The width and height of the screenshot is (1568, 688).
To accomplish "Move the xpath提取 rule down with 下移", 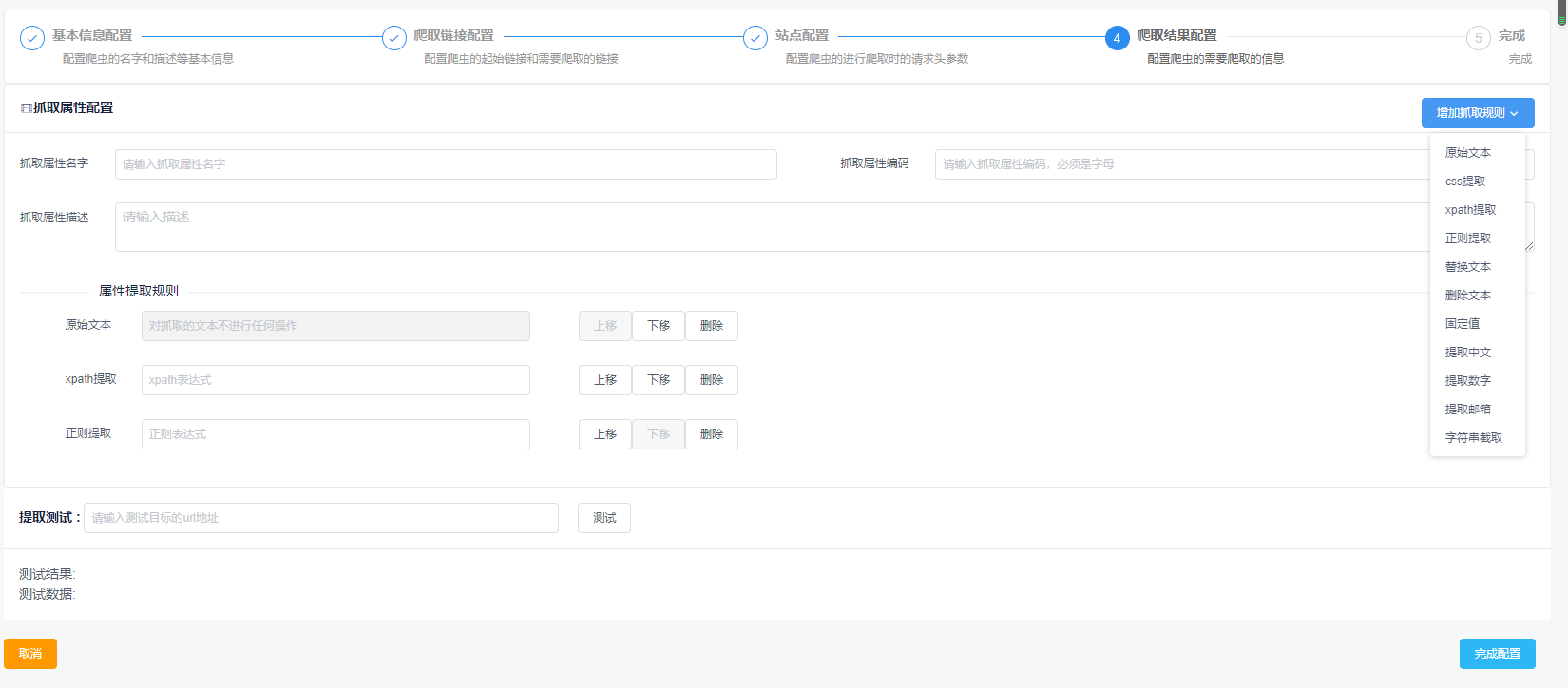I will click(x=659, y=380).
